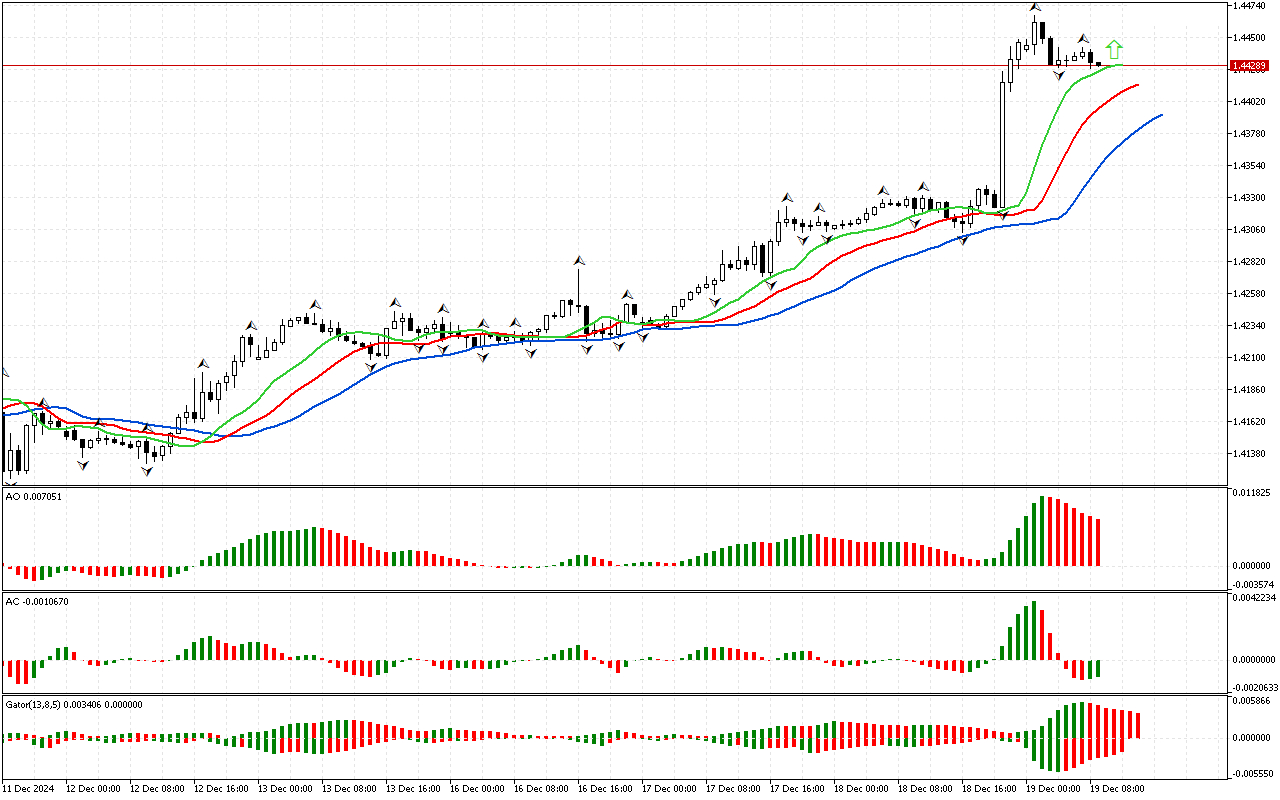Click the green up arrow signal
The width and height of the screenshot is (1280, 800).
tap(1114, 50)
